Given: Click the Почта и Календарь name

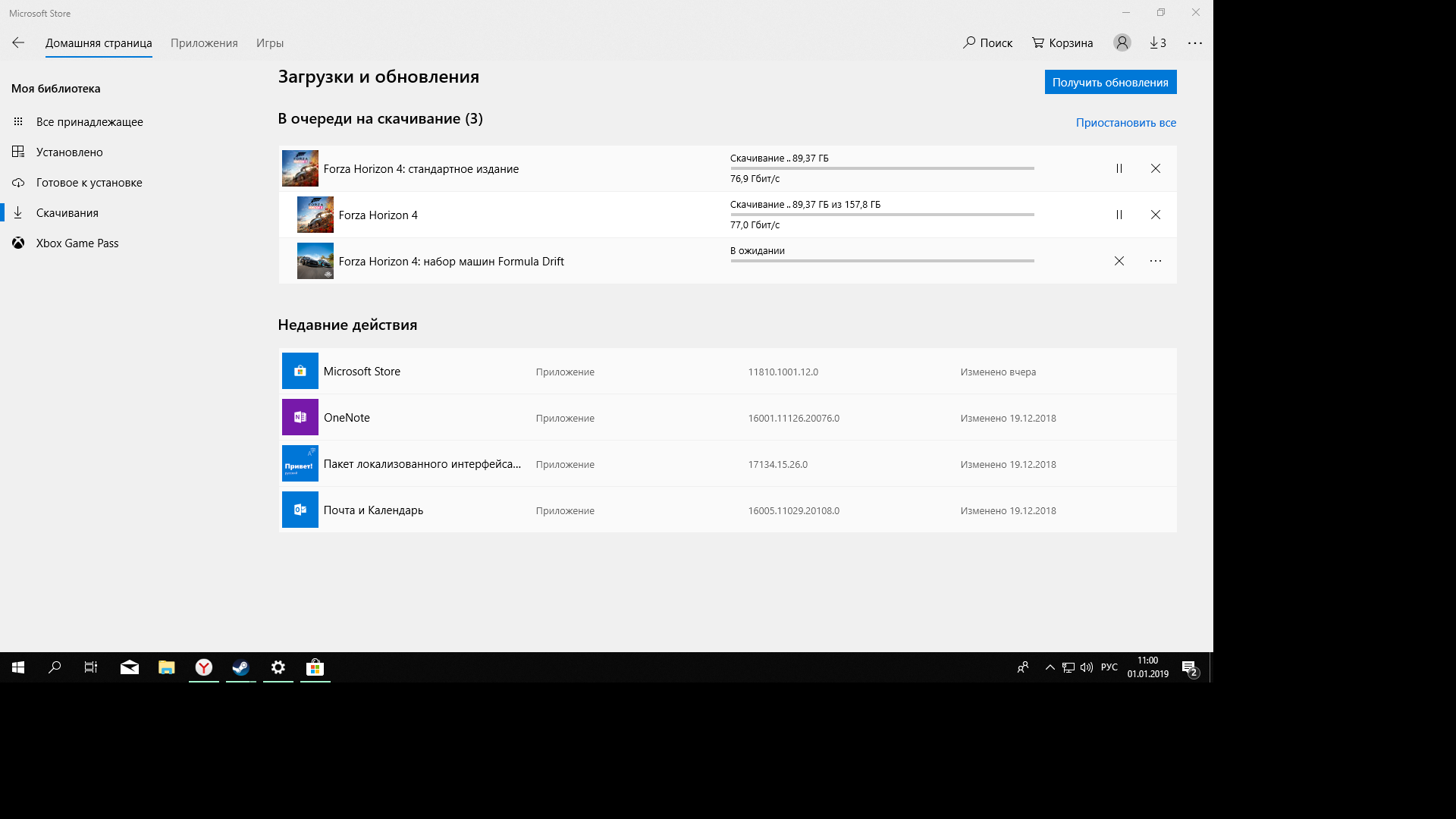Looking at the screenshot, I should tap(373, 510).
